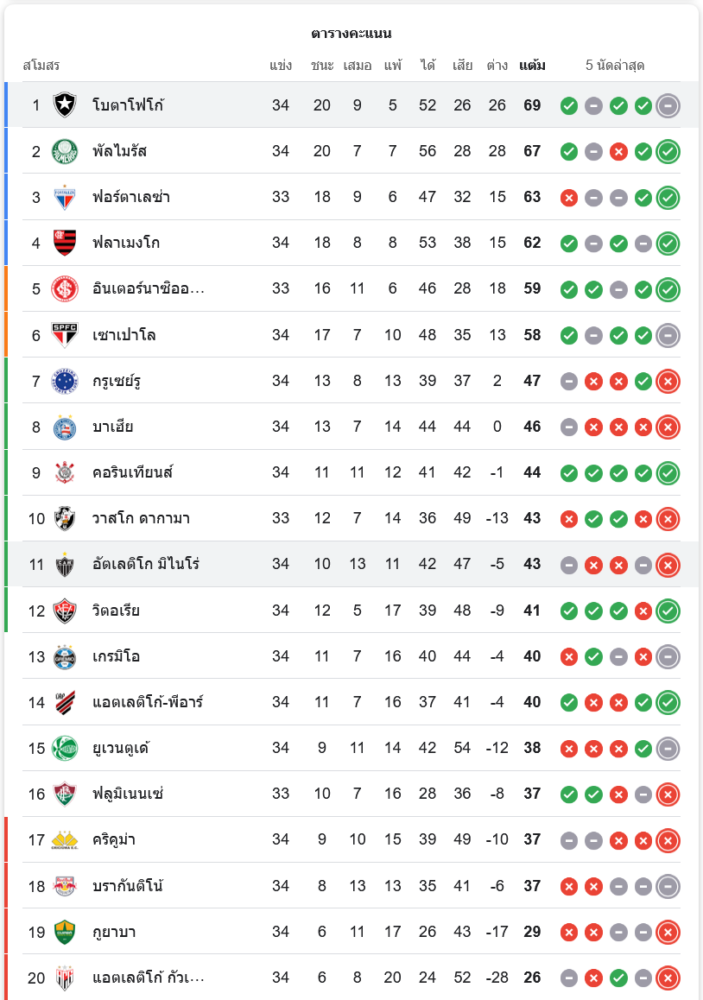Viewport: 703px width, 1000px height.
Task: Click the São Paulo SPFC crest icon
Action: click(64, 335)
